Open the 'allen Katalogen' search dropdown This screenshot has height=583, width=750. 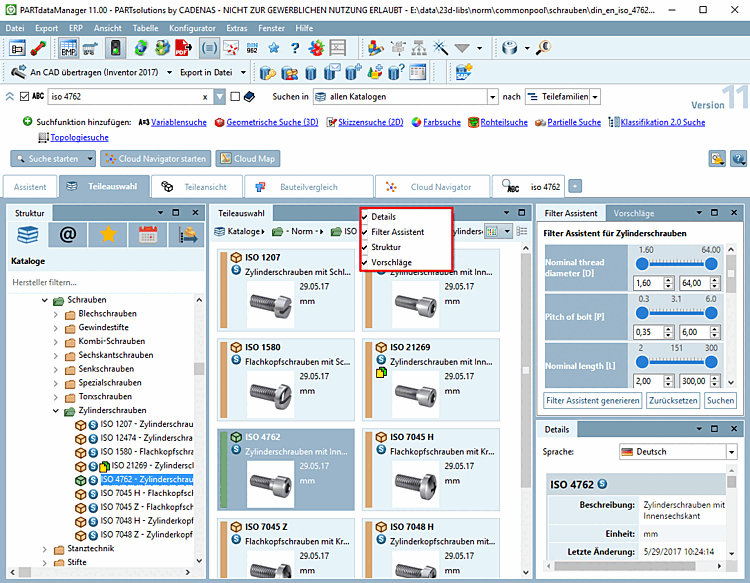(x=493, y=97)
